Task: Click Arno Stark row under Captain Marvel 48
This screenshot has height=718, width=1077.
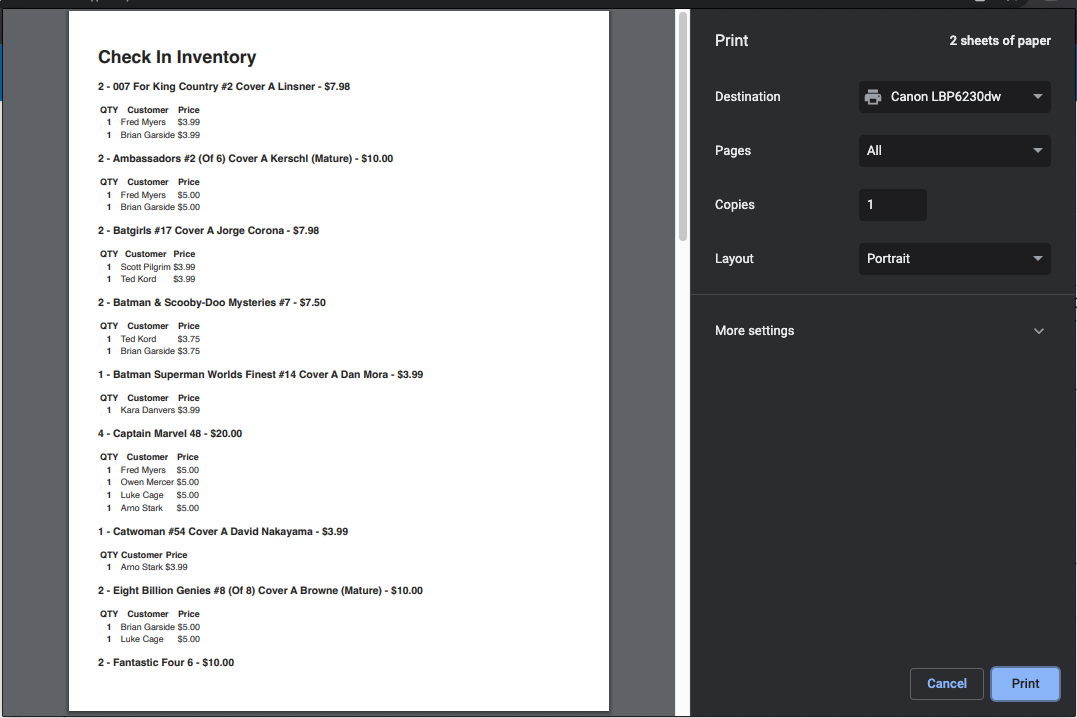Action: pyautogui.click(x=150, y=508)
